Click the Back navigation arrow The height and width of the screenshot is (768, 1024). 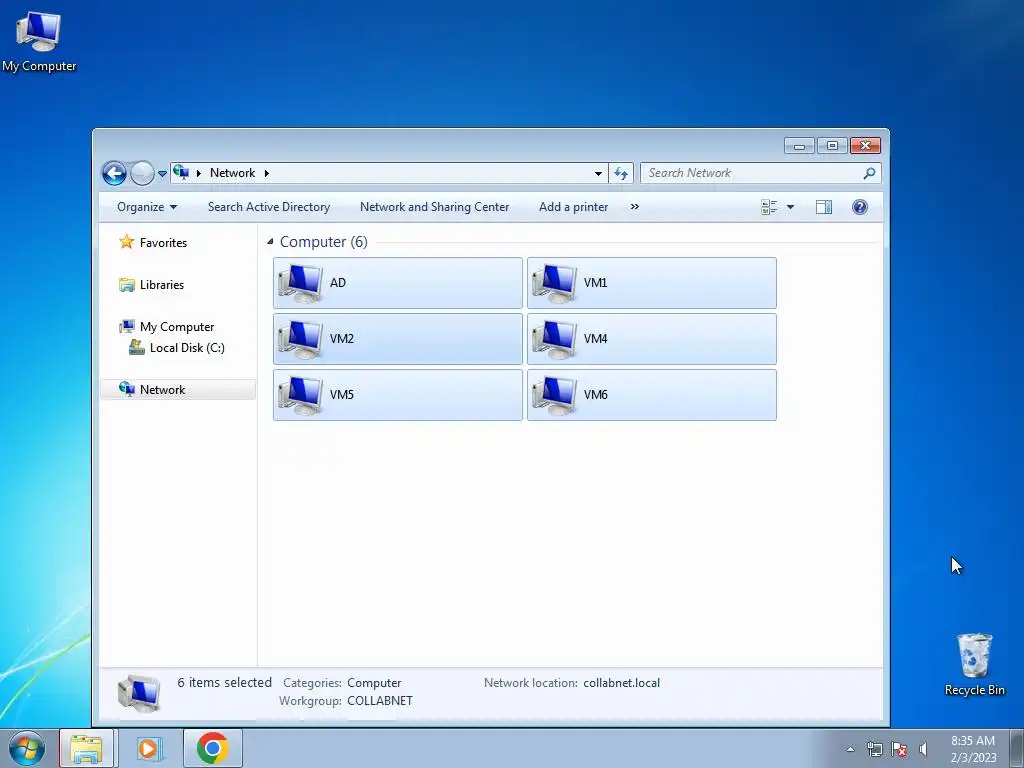[x=114, y=173]
